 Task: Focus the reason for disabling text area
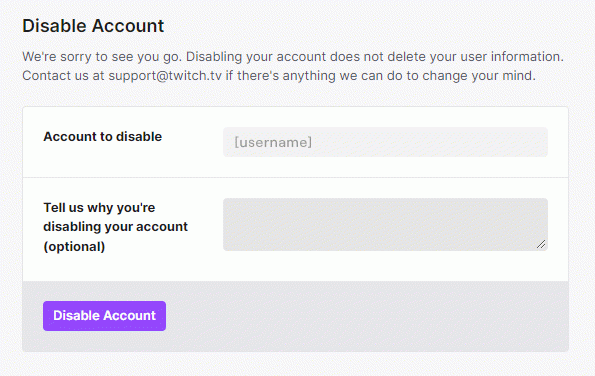385,224
